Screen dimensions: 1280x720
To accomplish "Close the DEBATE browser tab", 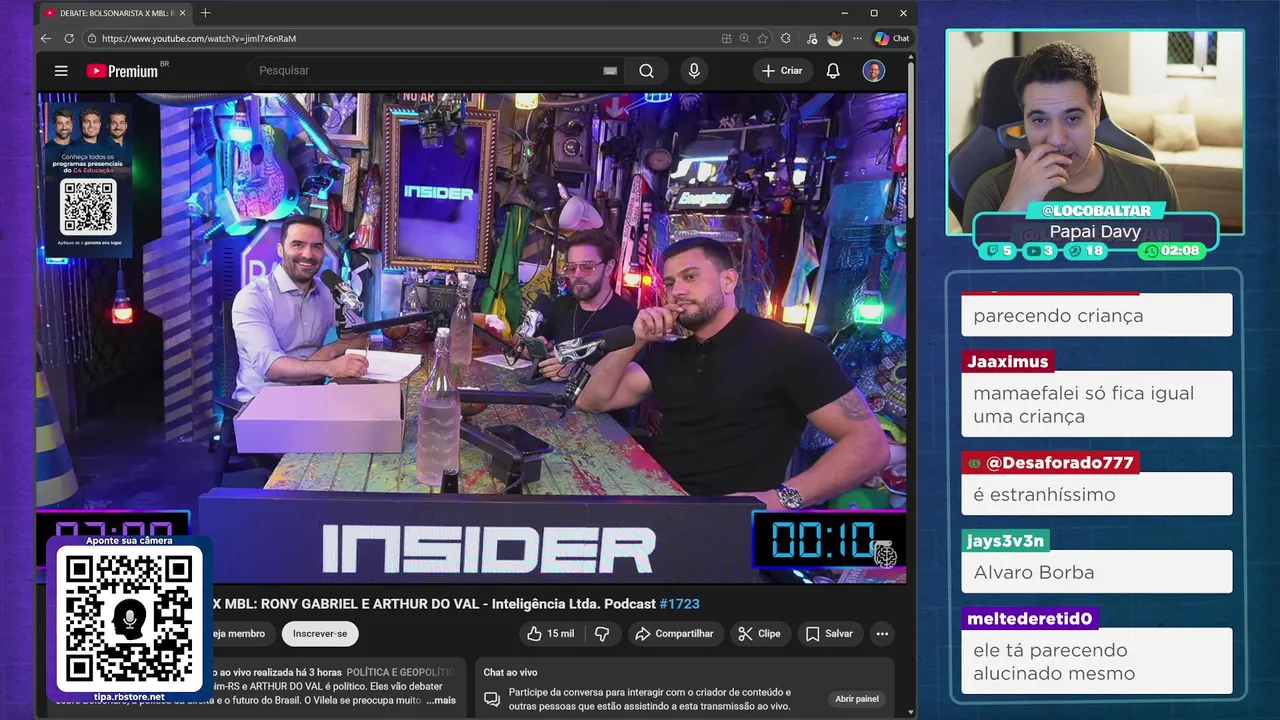I will [x=183, y=13].
